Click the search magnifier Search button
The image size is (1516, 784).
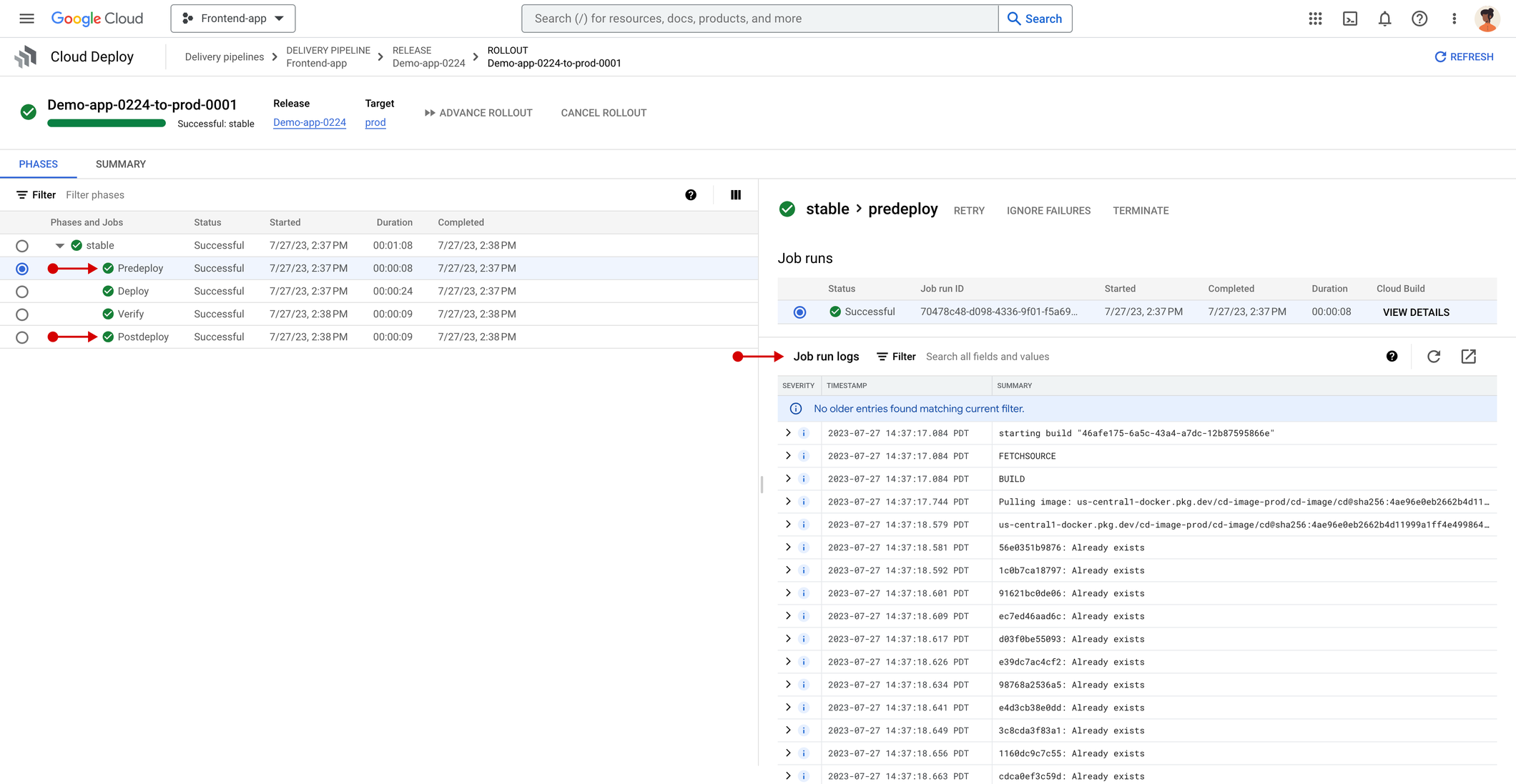coord(1035,19)
